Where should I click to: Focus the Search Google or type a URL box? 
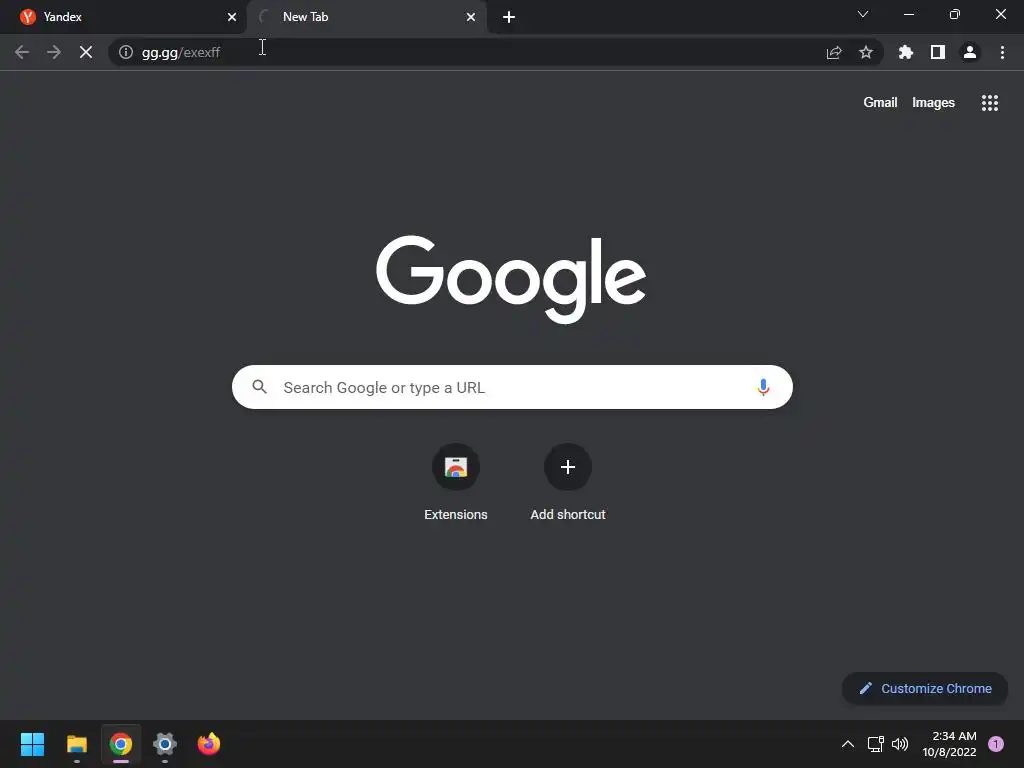pyautogui.click(x=512, y=387)
